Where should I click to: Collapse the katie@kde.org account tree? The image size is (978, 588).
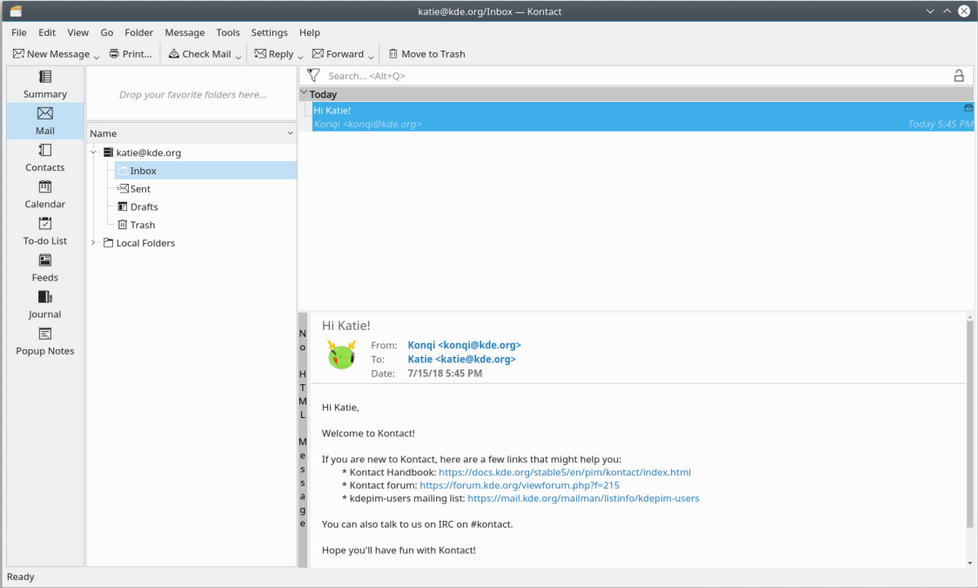(94, 152)
